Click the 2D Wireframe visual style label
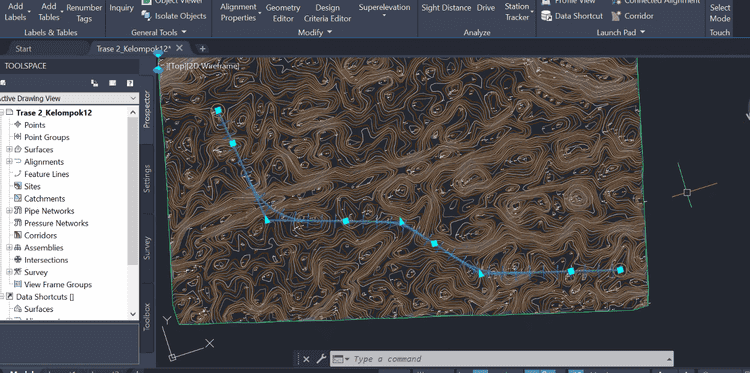Viewport: 750px width, 373px height. 213,66
